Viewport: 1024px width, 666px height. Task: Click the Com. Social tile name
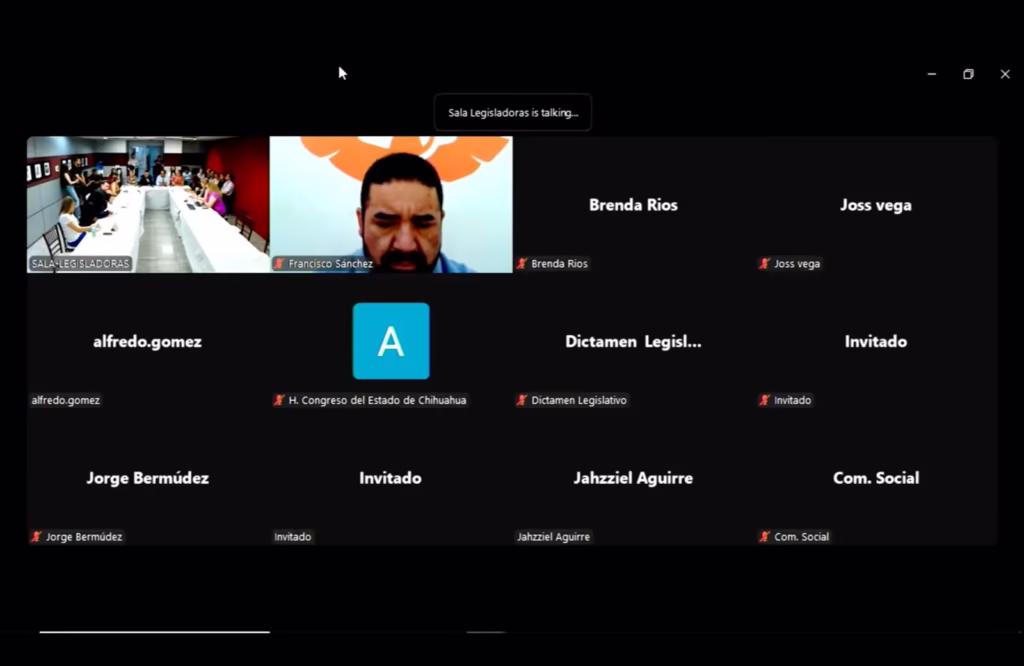pyautogui.click(x=876, y=478)
